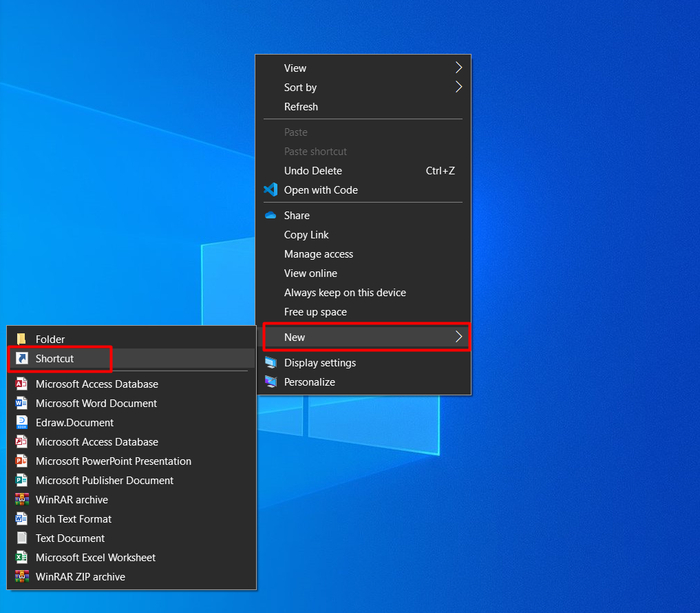Click the blank page Text Document icon
Screen dimensions: 700x613
[x=21, y=538]
